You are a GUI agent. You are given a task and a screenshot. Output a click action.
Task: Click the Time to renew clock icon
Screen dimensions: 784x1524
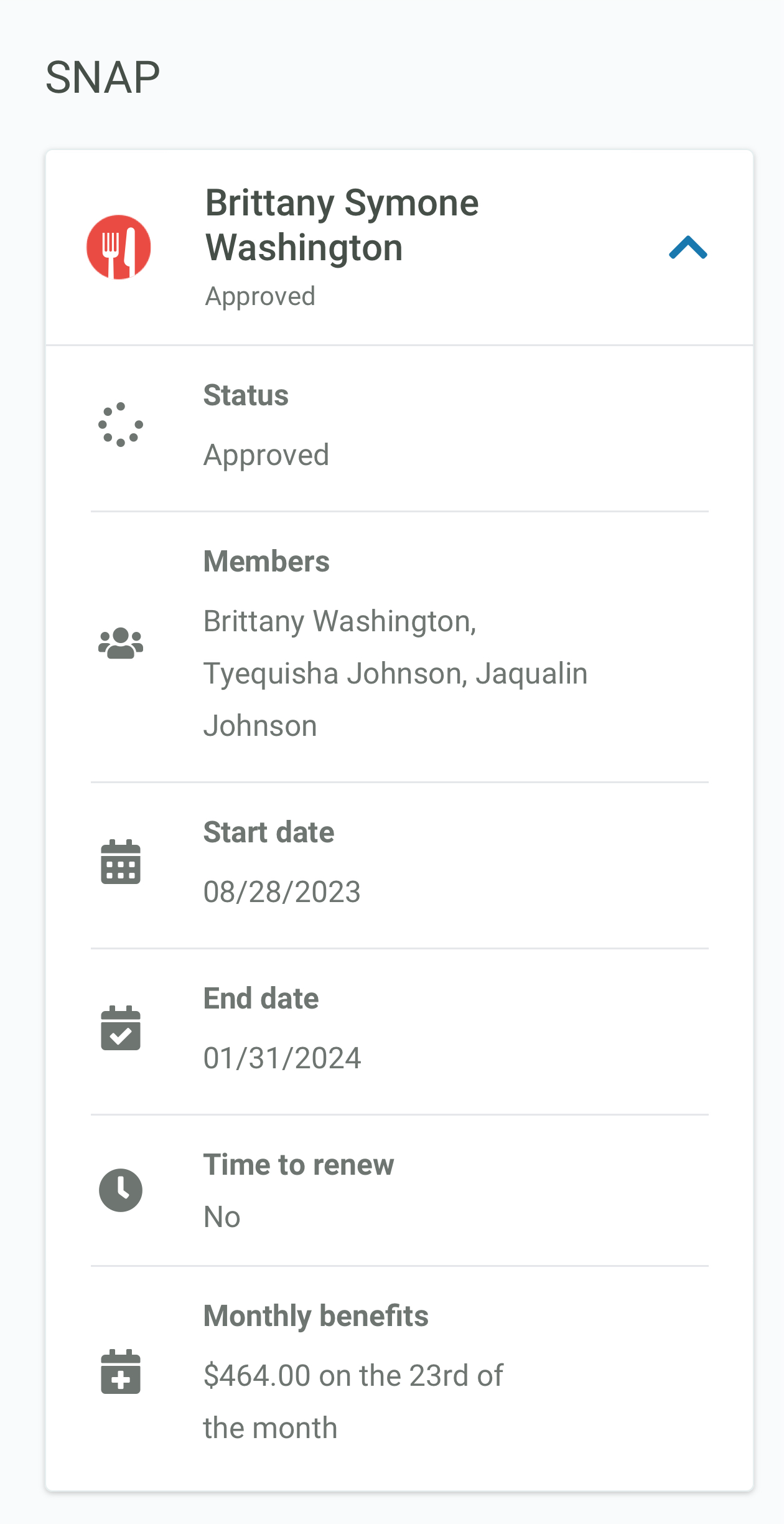[x=121, y=1190]
